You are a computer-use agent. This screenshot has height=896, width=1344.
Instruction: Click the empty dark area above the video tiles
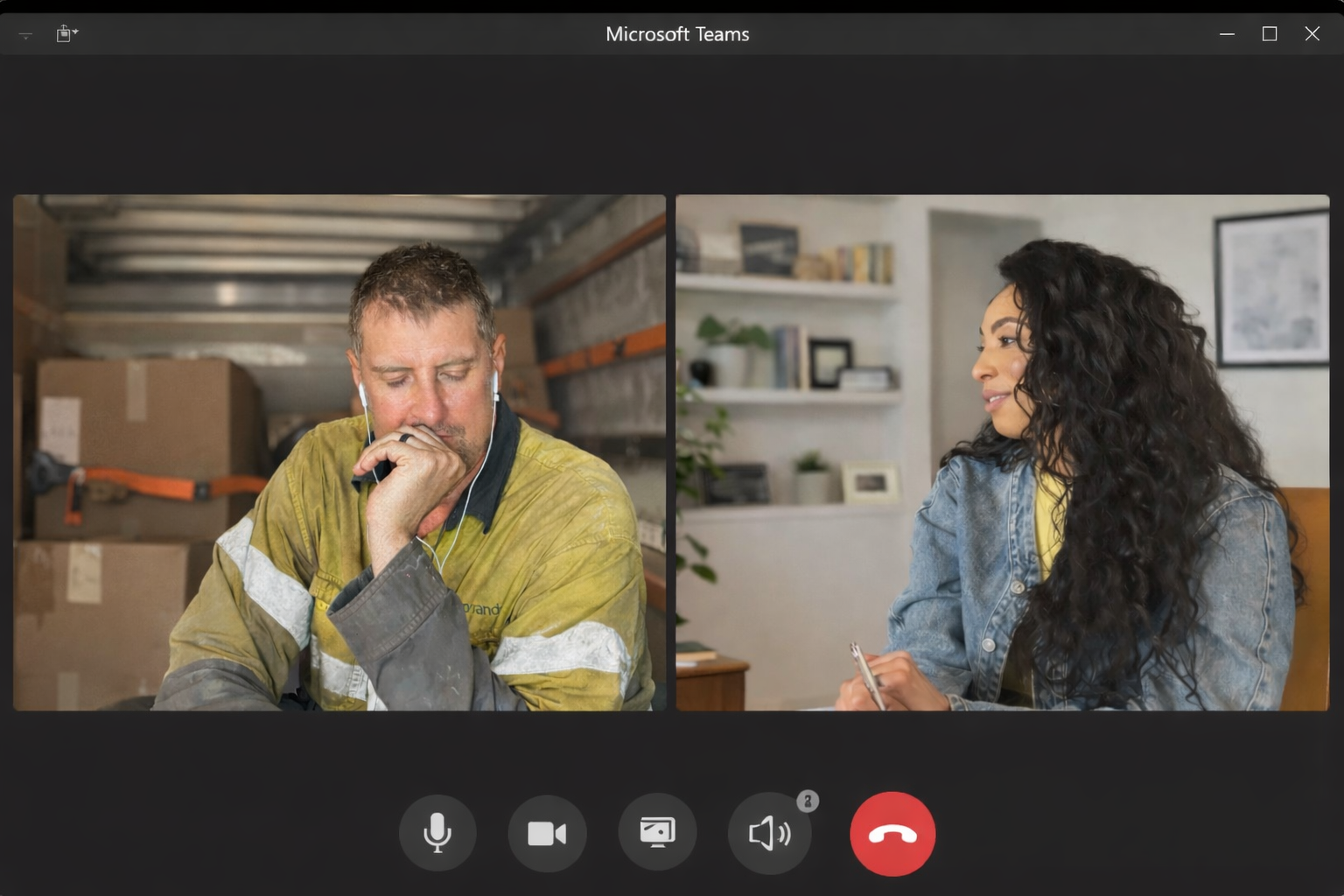tap(672, 124)
